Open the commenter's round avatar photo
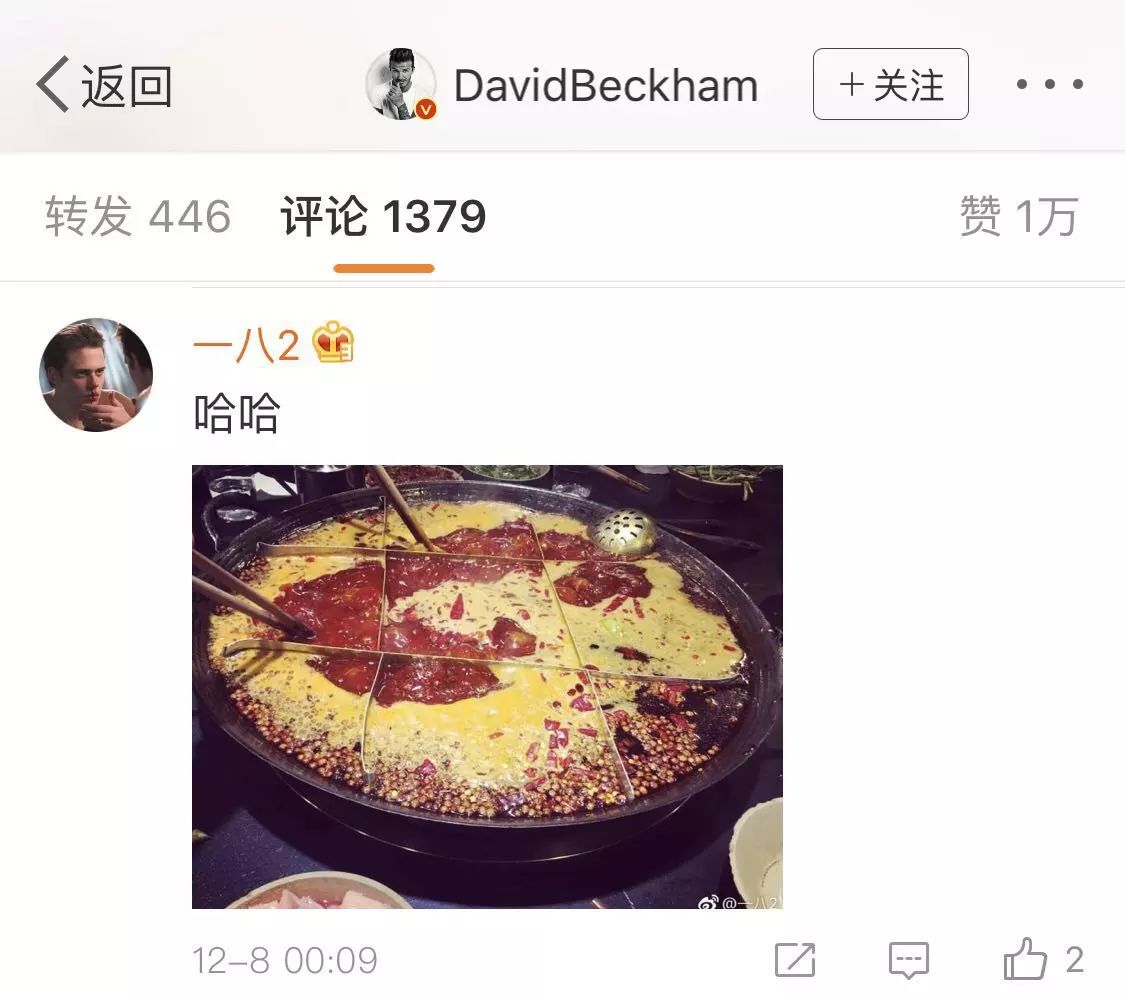 click(96, 375)
